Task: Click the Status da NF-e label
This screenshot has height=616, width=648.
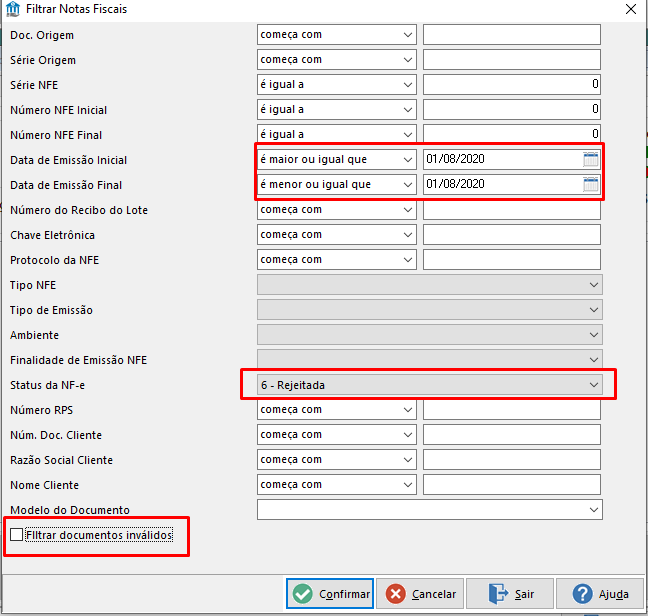Action: 48,385
